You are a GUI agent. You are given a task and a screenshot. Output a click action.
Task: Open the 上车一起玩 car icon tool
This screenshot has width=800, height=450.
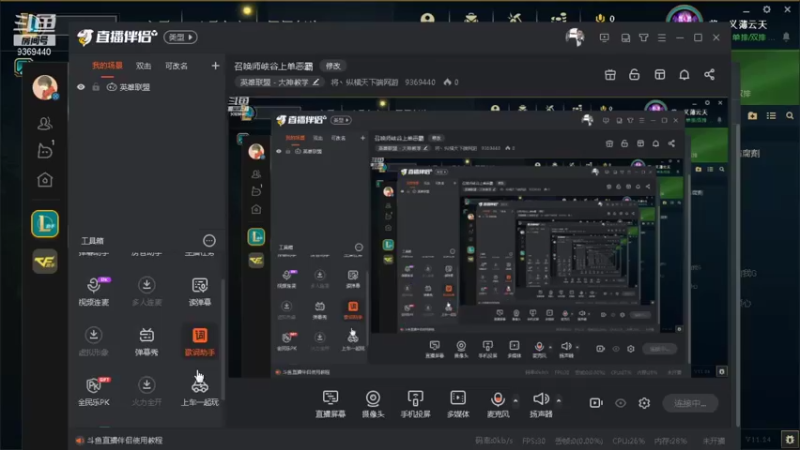tap(199, 391)
